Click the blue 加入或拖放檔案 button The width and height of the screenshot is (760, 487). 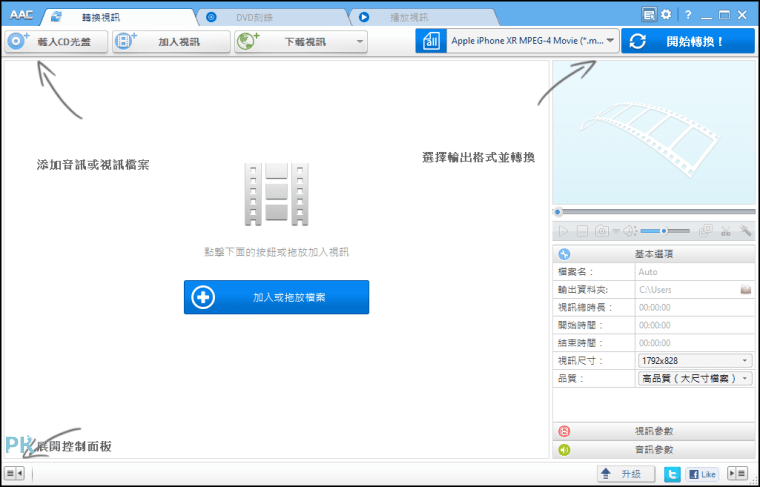[x=276, y=297]
